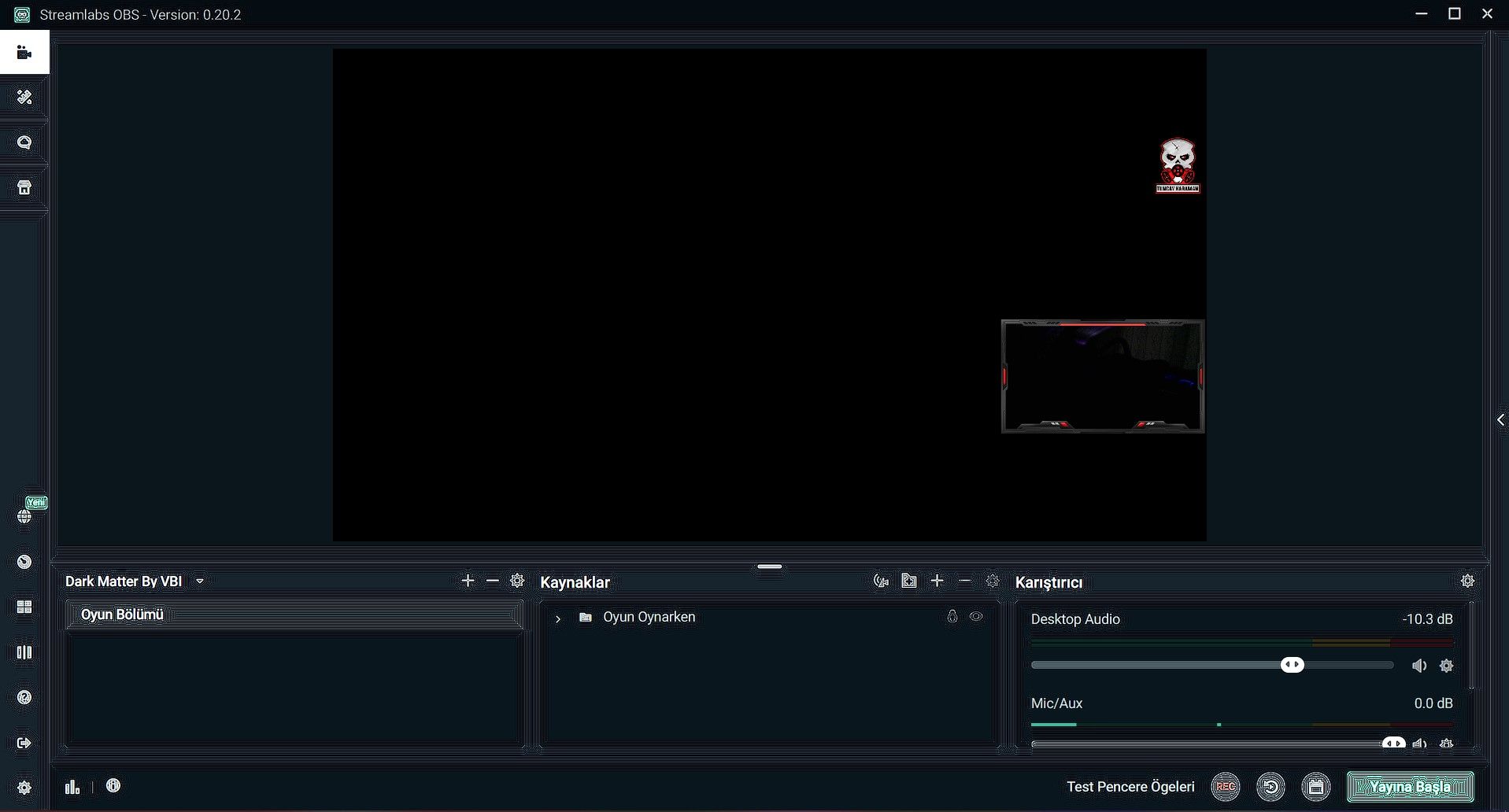Screen dimensions: 1509x812
Task: Open the mixer settings gear in Karıştırıcı
Action: [1467, 581]
